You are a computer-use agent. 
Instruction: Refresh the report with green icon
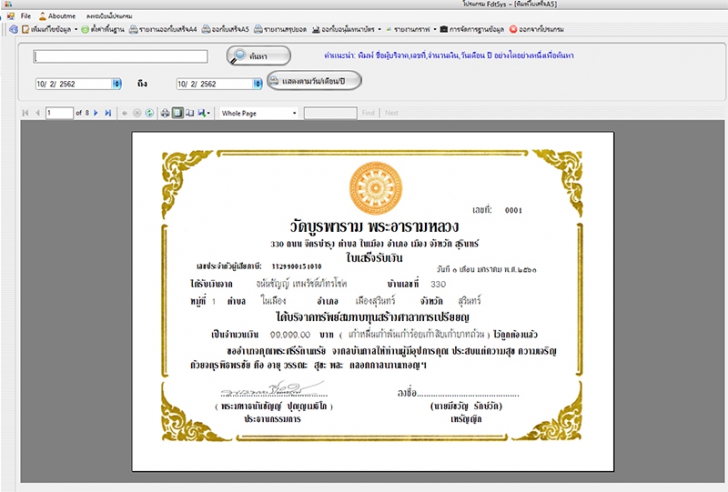pos(150,113)
